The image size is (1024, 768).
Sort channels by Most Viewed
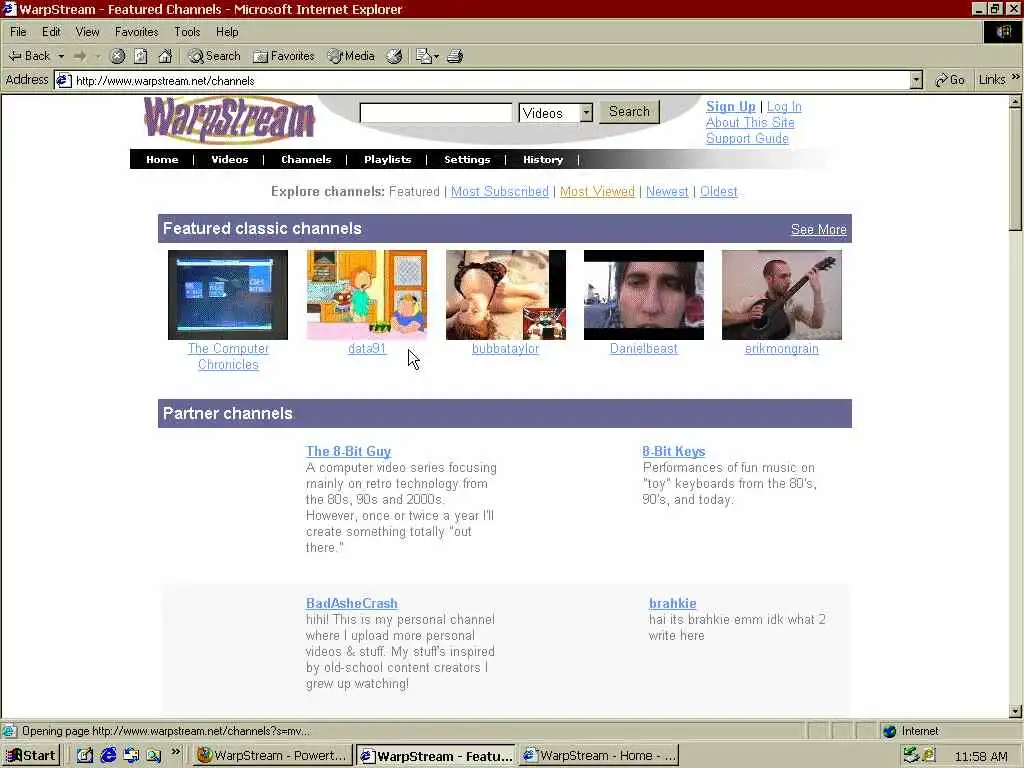597,191
